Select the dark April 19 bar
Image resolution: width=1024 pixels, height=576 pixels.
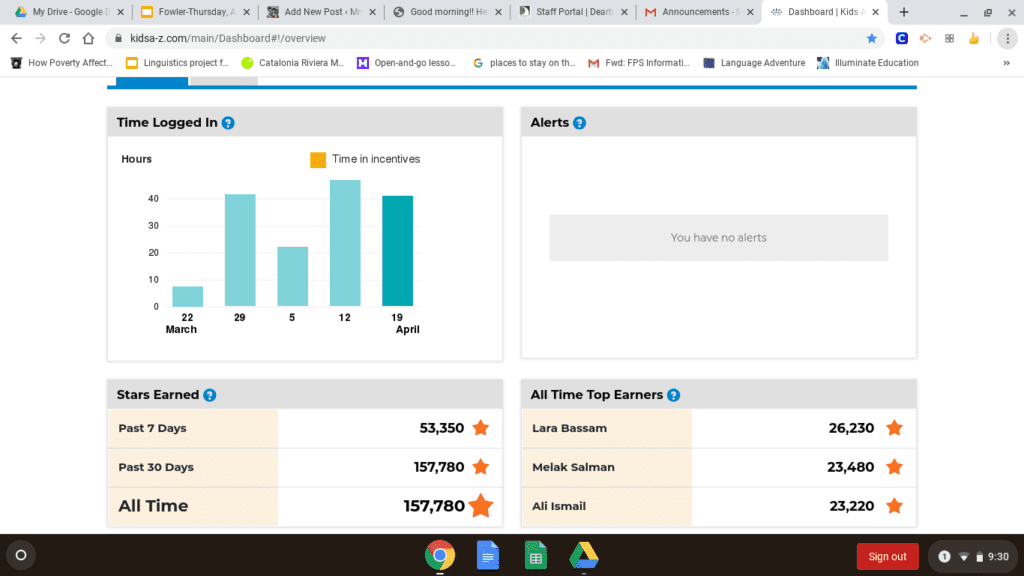pos(397,251)
